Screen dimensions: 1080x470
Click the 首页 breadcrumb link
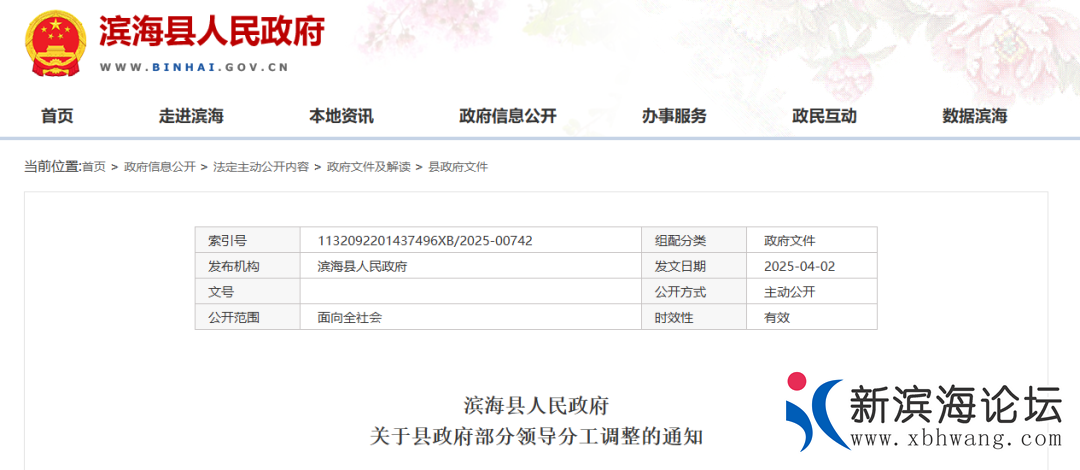tap(93, 167)
